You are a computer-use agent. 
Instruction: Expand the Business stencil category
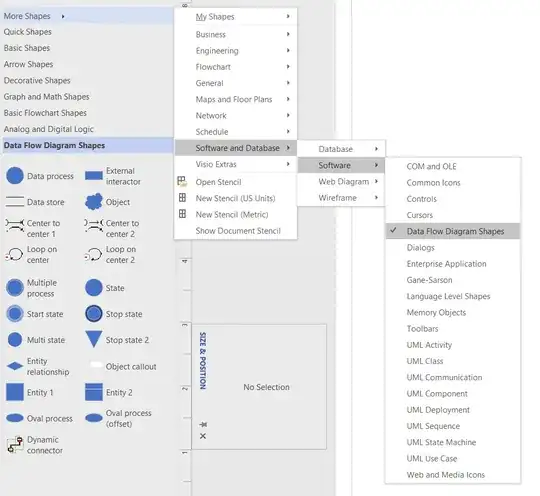(x=236, y=34)
